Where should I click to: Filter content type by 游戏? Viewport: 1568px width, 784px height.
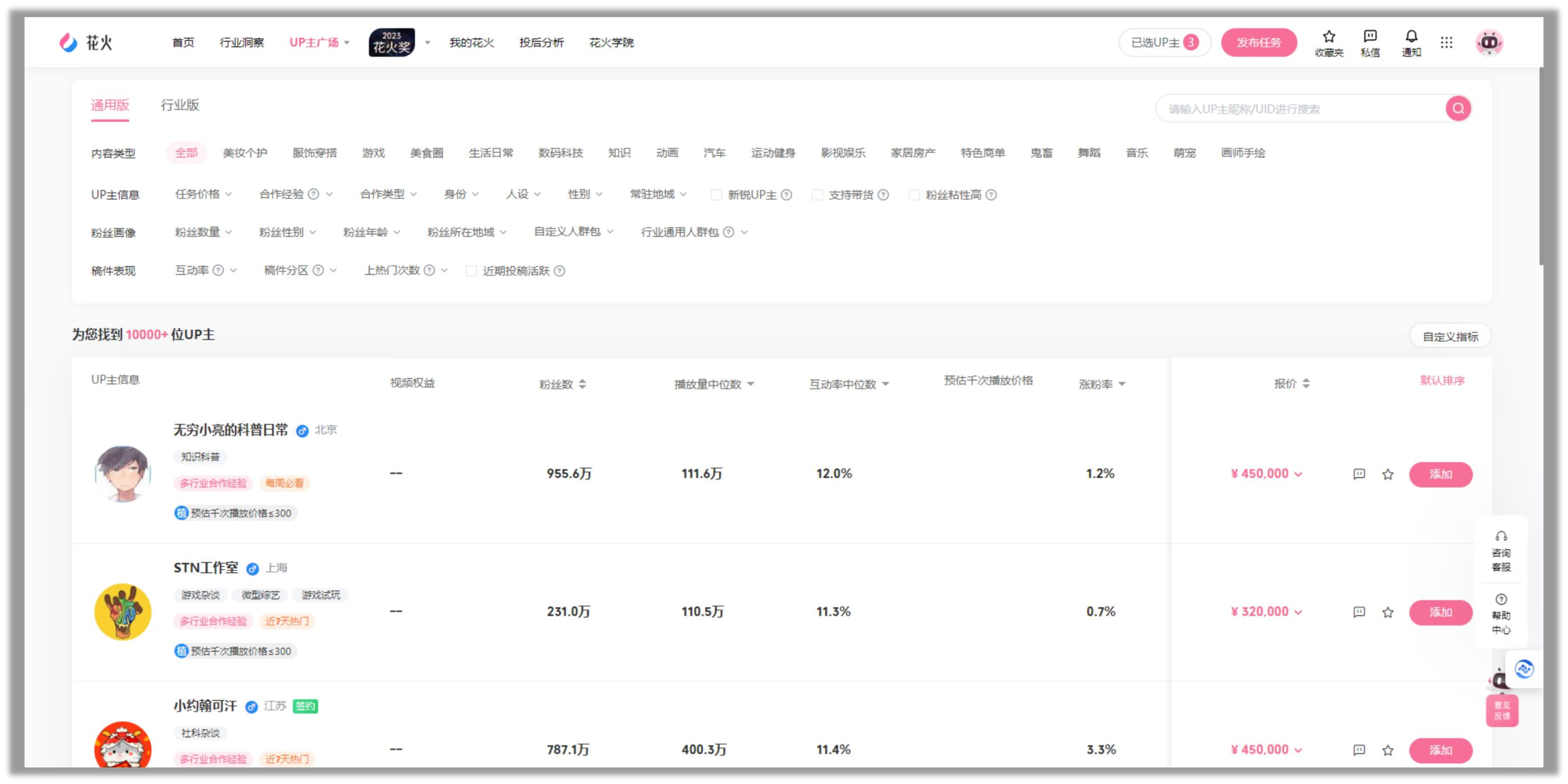coord(373,153)
